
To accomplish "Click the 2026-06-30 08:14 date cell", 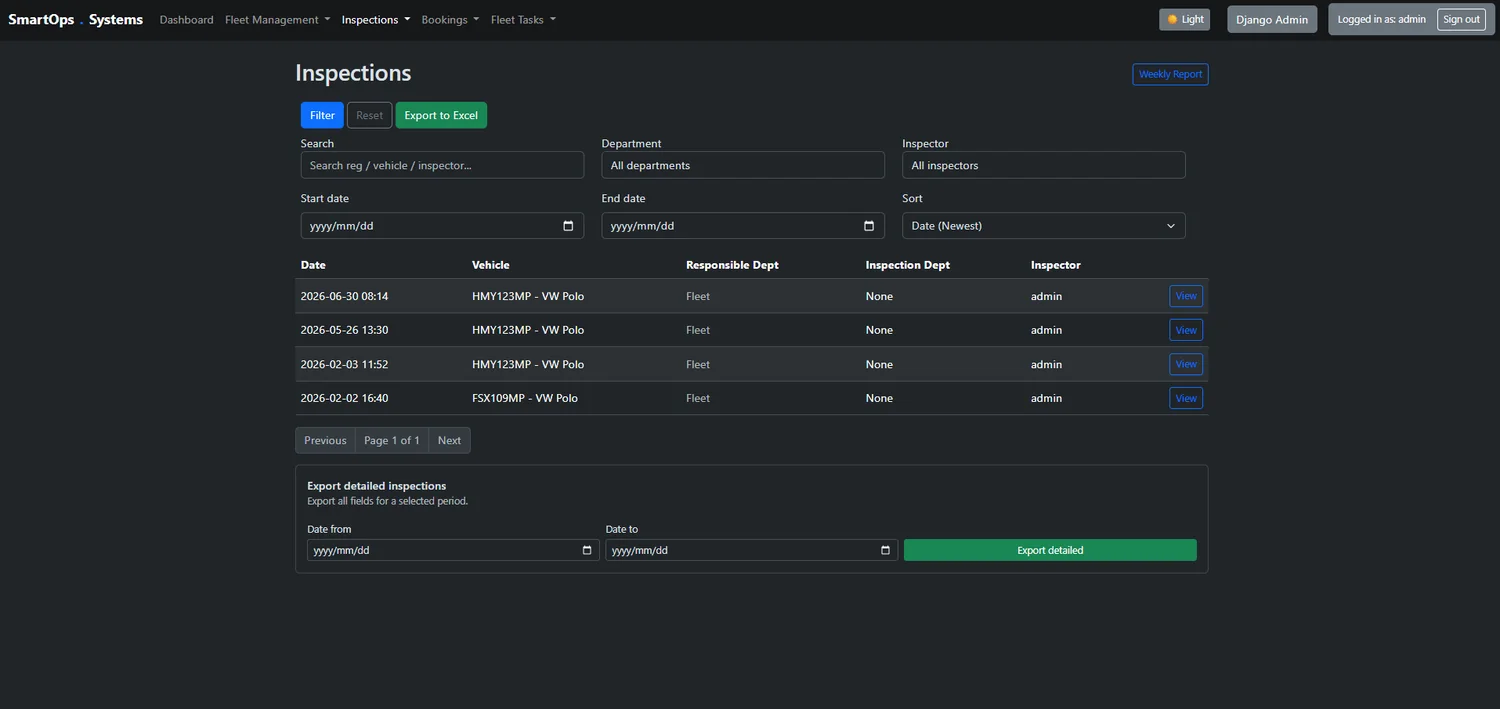I will [x=344, y=296].
